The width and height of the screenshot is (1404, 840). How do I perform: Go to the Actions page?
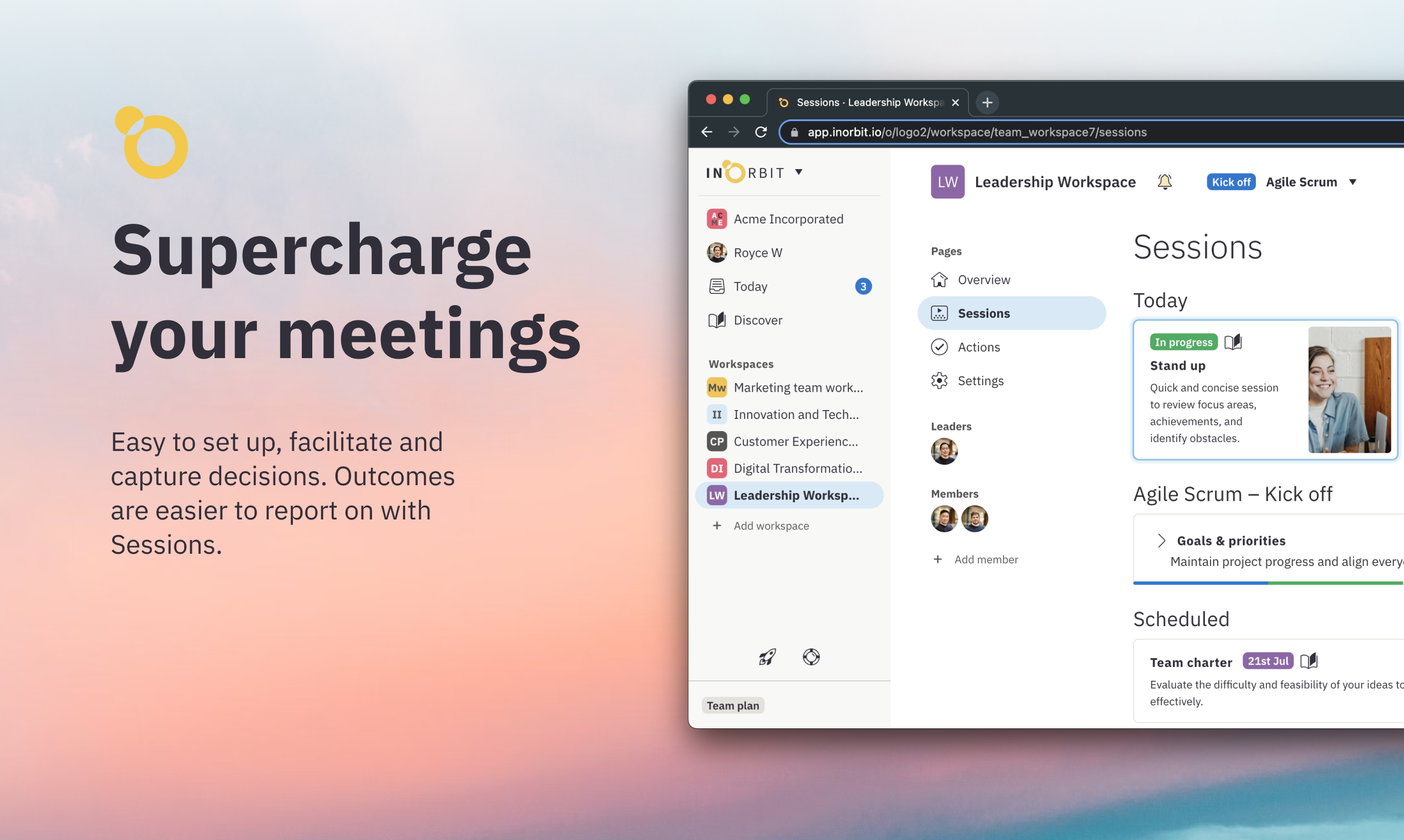coord(1011,347)
